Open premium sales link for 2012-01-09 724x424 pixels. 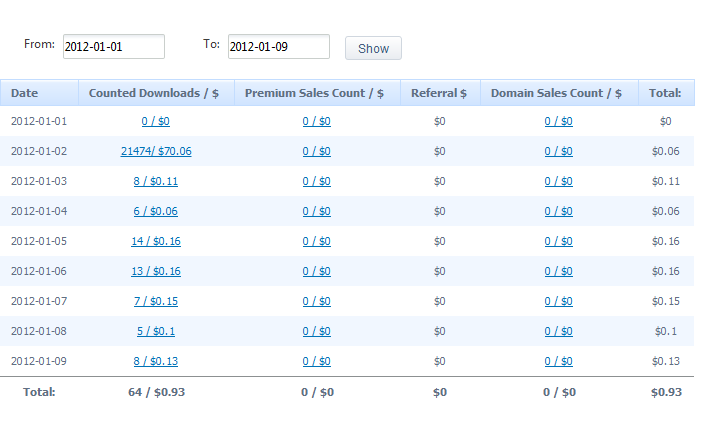[x=317, y=361]
